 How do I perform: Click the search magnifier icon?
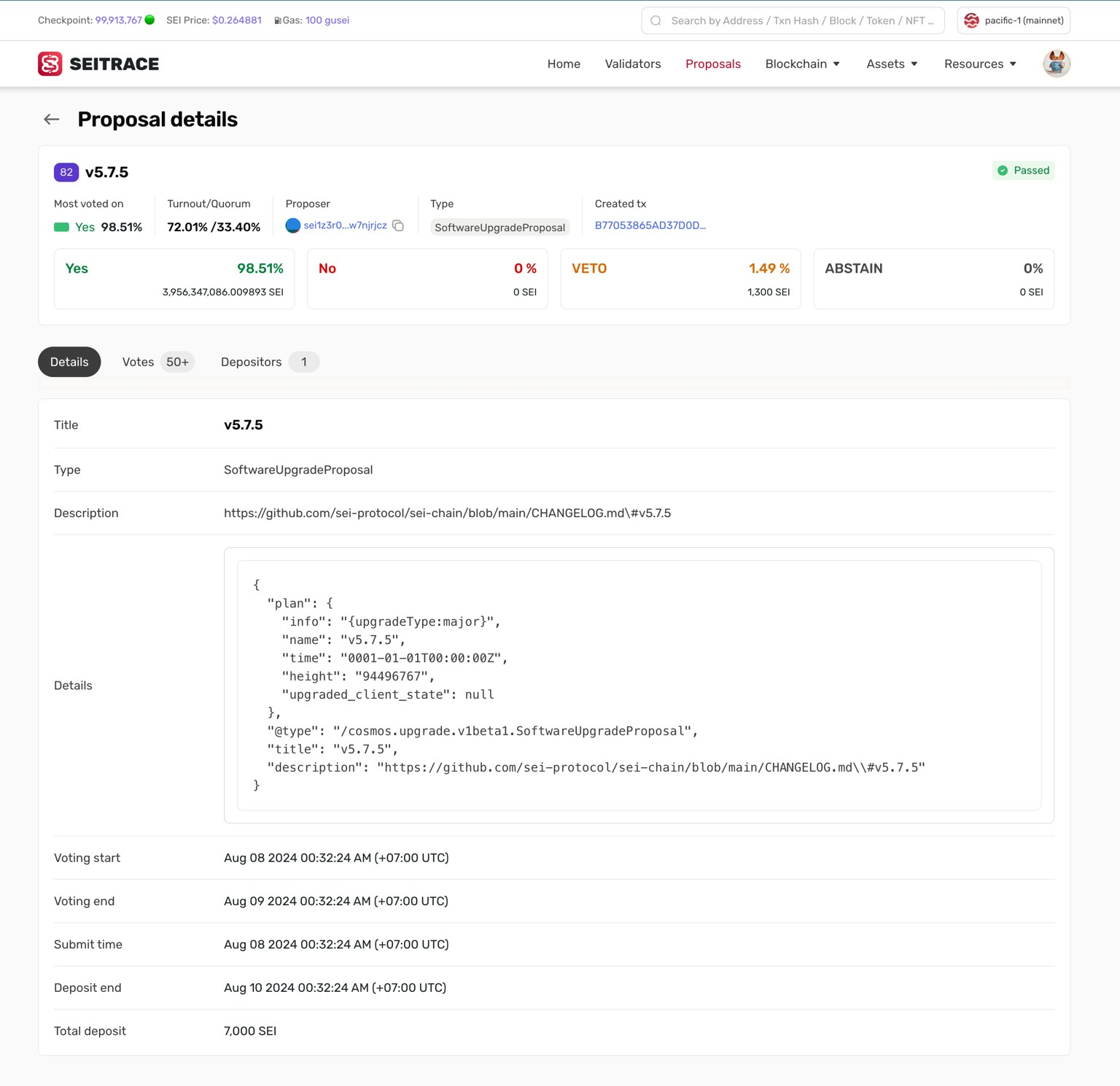(656, 20)
